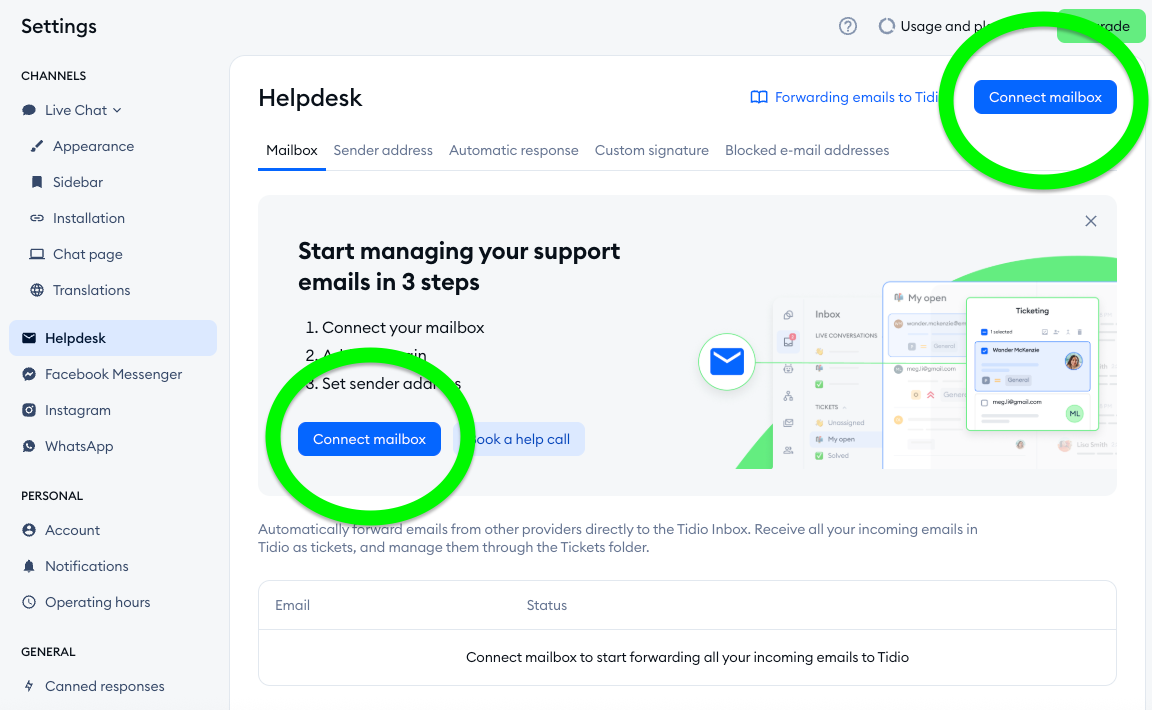Click the CHANNELS section heading
This screenshot has width=1152, height=710.
pyautogui.click(x=54, y=76)
